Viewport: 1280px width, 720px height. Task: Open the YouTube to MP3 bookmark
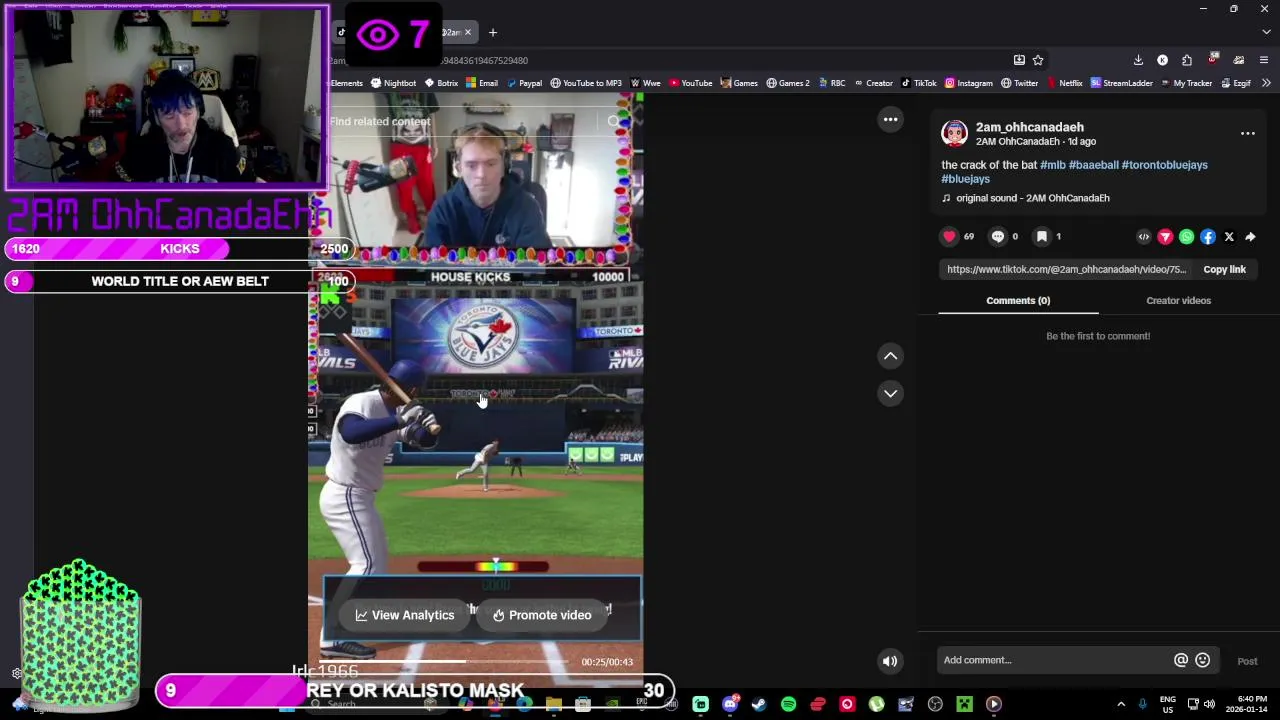tap(586, 83)
